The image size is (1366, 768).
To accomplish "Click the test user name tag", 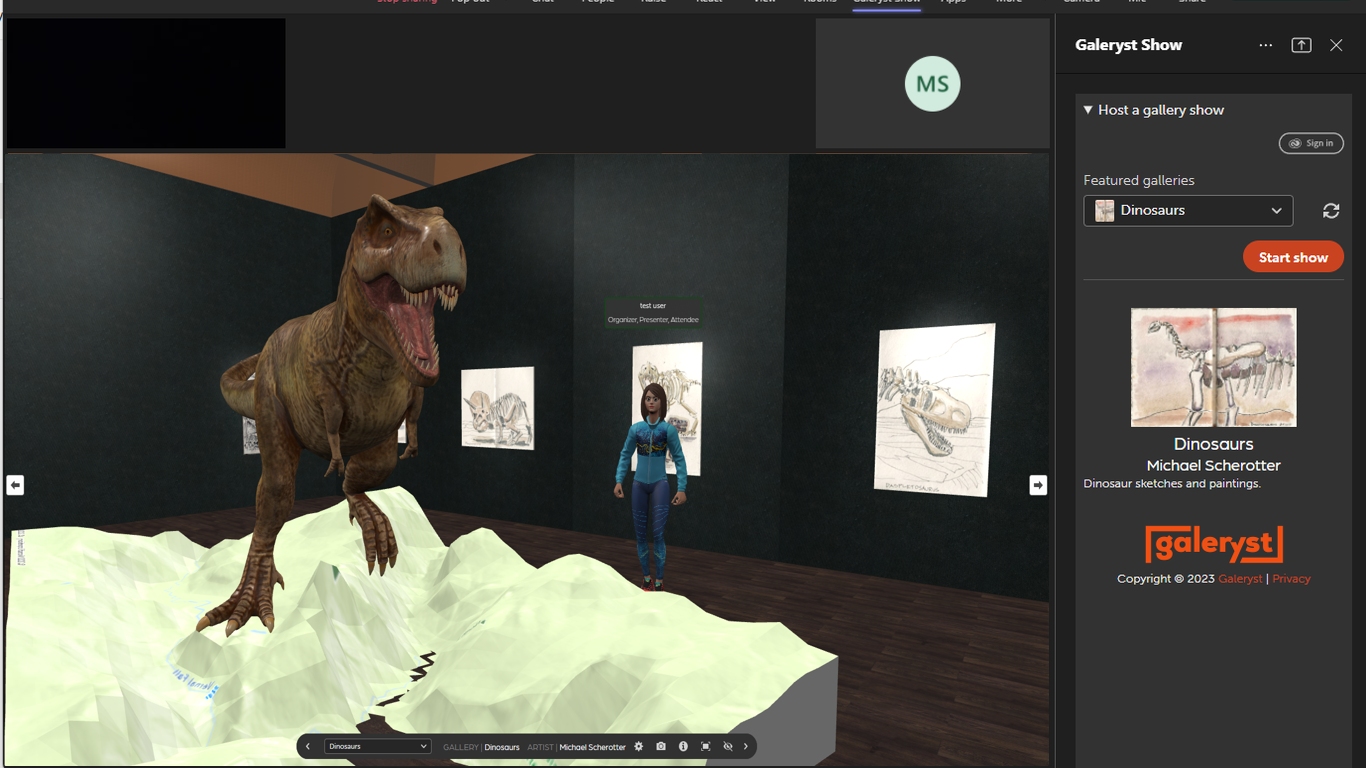I will point(653,306).
